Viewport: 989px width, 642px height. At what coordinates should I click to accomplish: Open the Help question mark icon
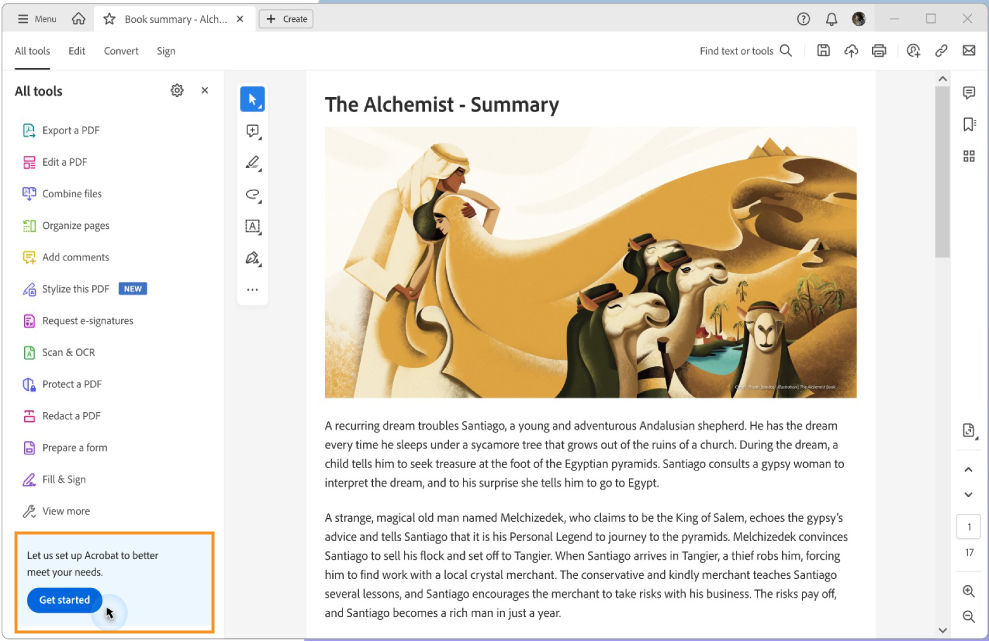coord(803,19)
